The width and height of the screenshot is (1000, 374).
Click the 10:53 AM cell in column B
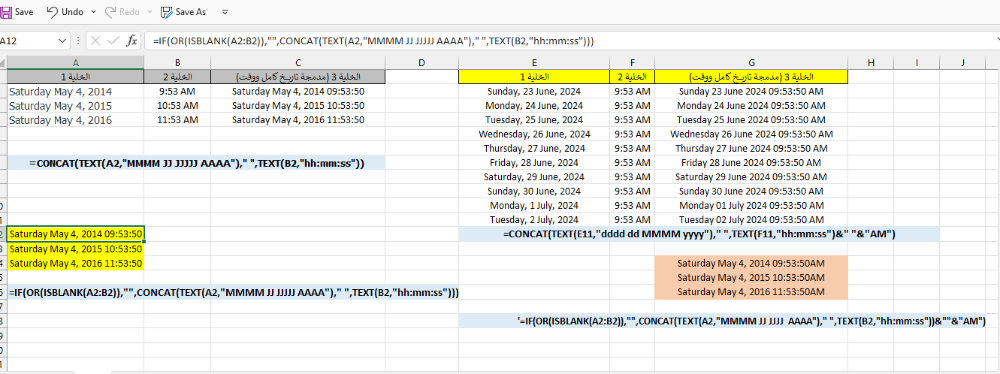click(x=177, y=106)
